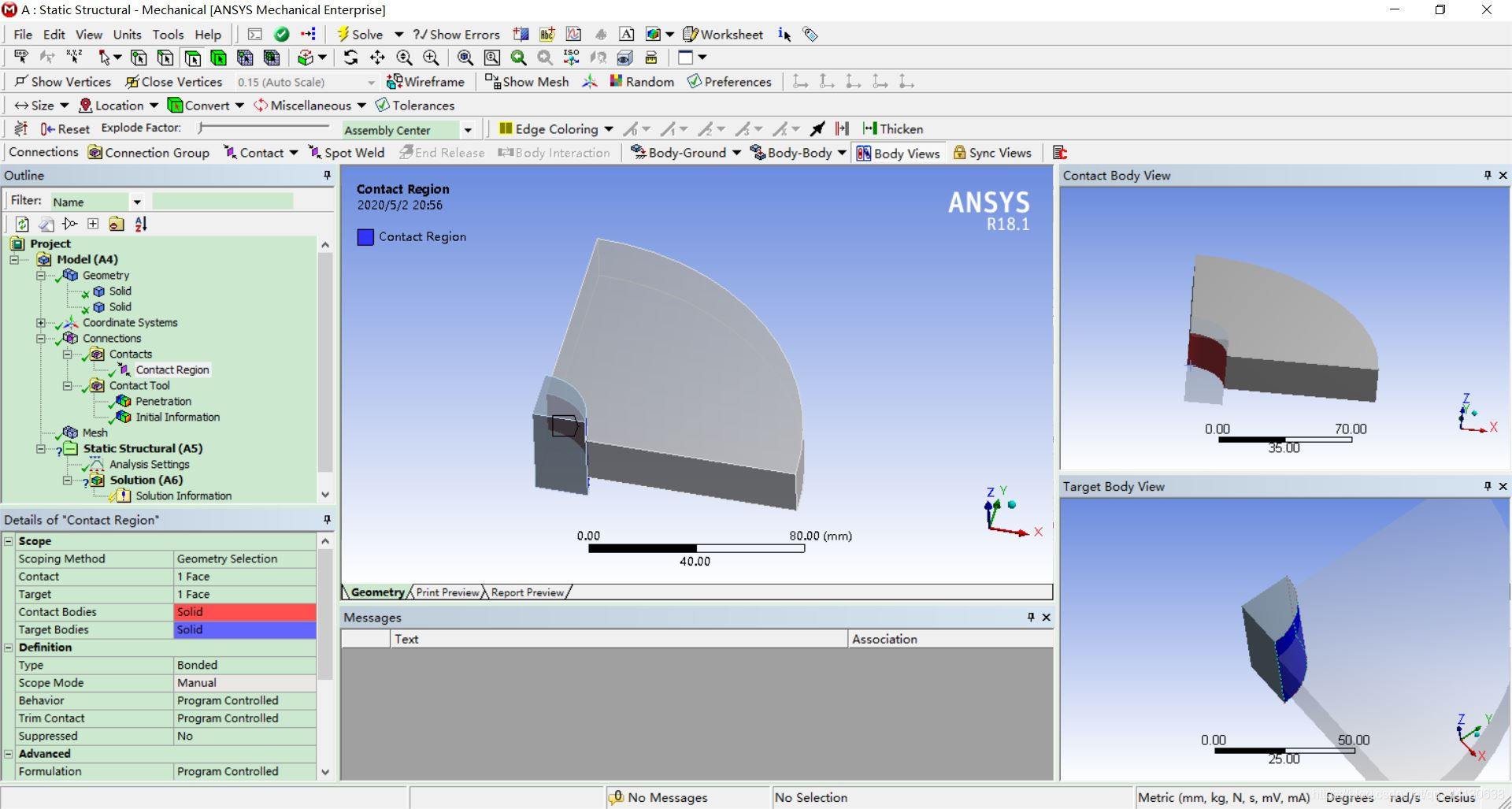1512x809 pixels.
Task: Click the Label tool icon
Action: (21, 58)
